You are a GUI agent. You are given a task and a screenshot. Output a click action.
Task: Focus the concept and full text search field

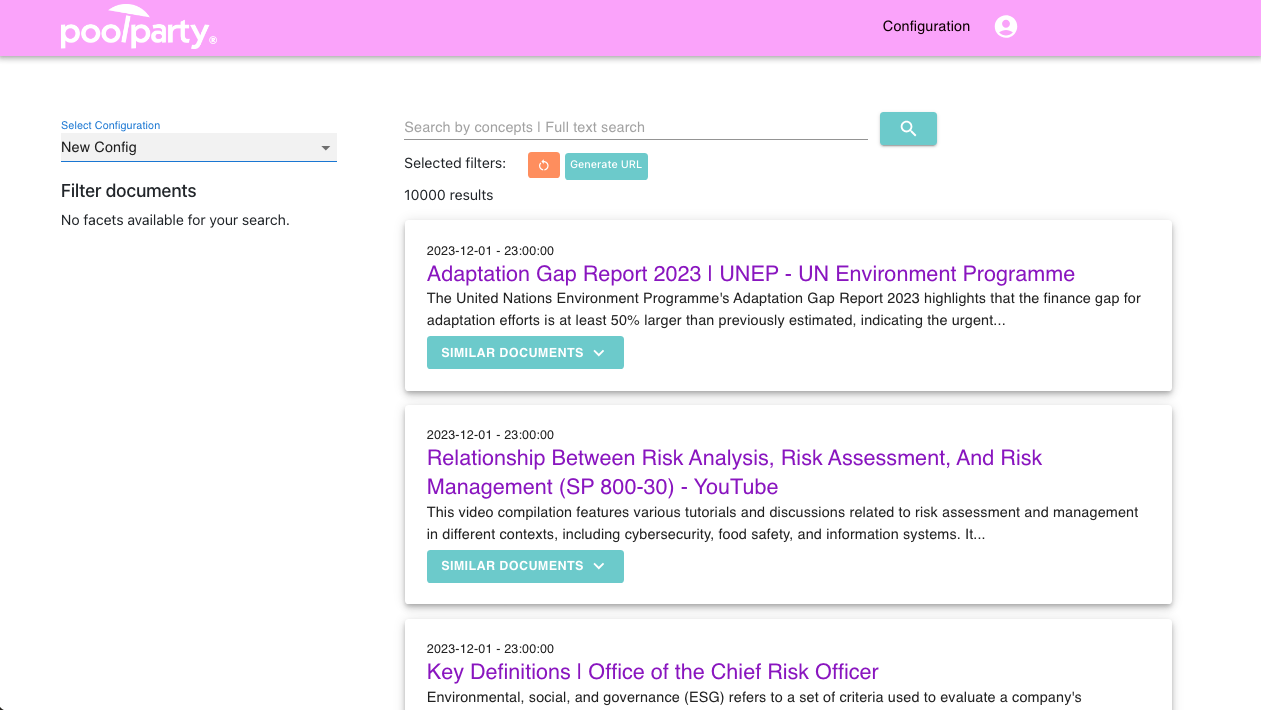[x=635, y=127]
